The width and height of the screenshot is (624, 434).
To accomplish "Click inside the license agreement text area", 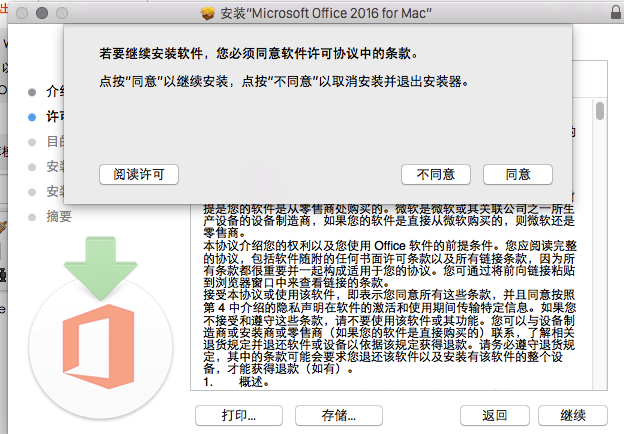I will click(390, 300).
